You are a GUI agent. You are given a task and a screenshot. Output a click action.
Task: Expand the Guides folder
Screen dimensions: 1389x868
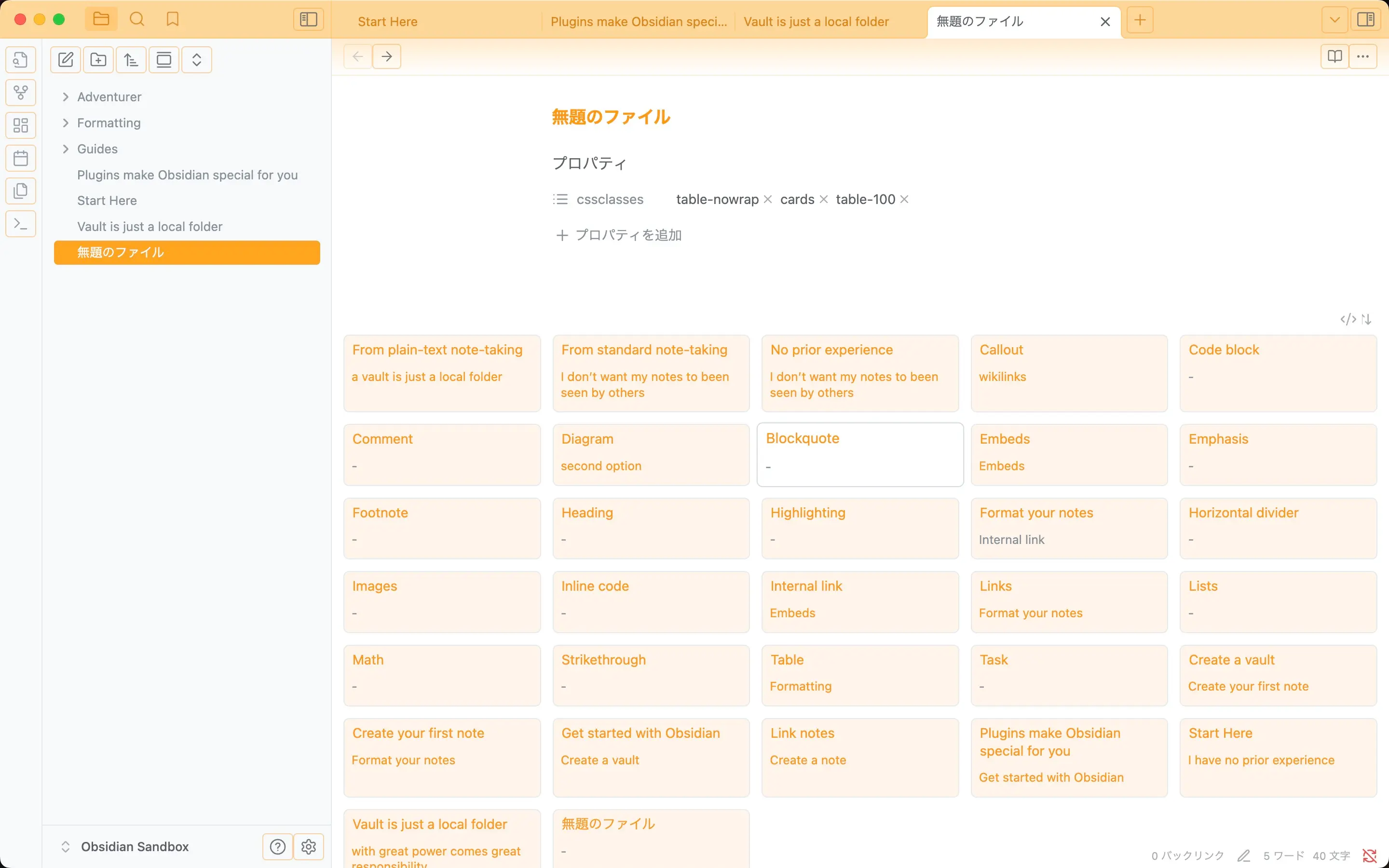click(x=66, y=149)
